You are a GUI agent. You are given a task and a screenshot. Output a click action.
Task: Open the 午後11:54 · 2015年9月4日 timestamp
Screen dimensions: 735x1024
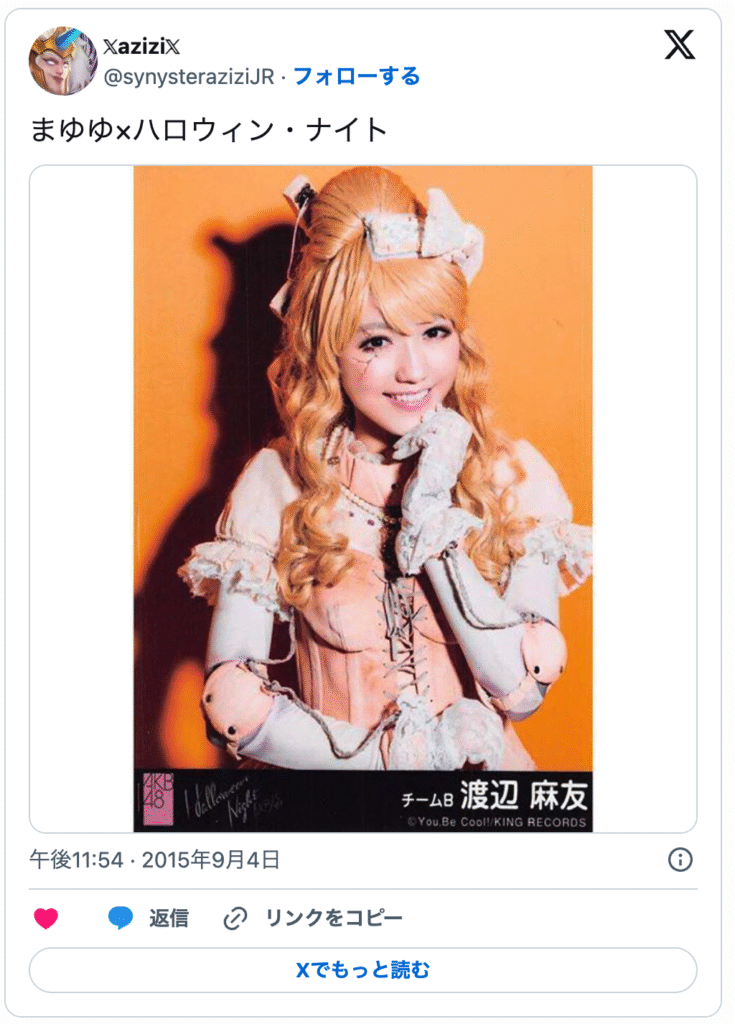[x=155, y=859]
